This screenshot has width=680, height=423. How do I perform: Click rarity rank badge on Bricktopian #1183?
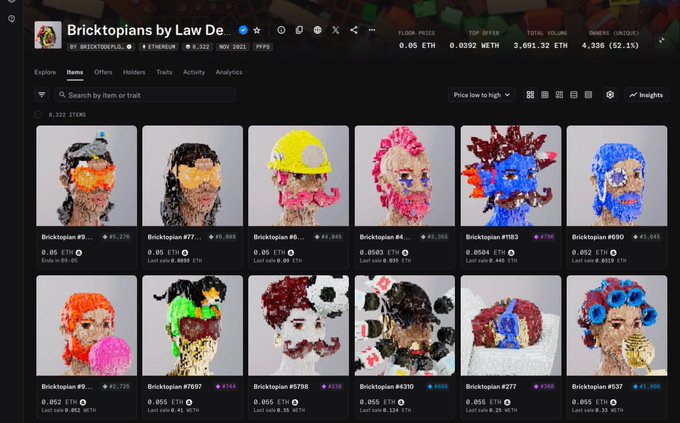[544, 237]
